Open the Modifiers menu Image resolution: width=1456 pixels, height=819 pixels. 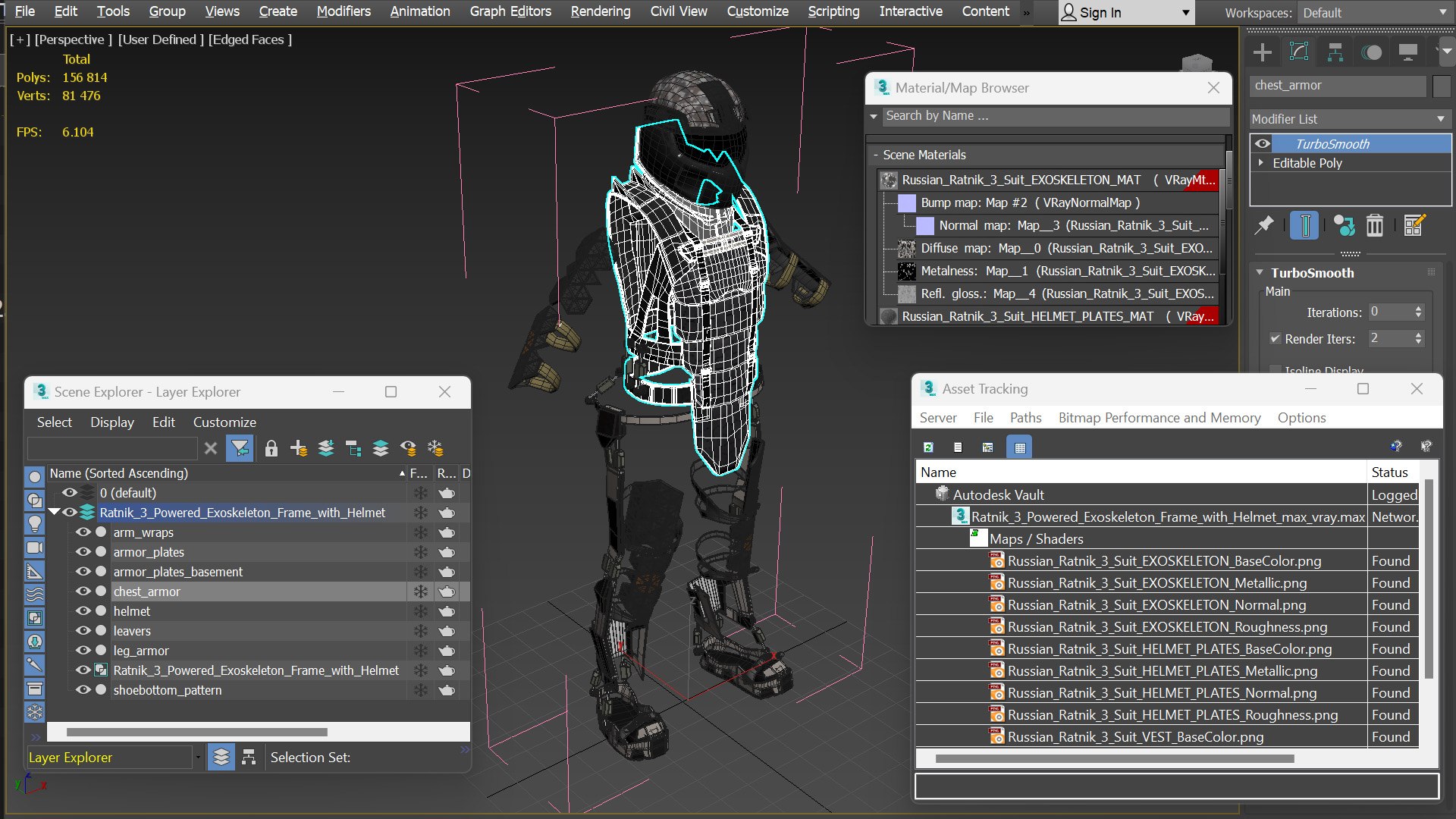pyautogui.click(x=344, y=11)
